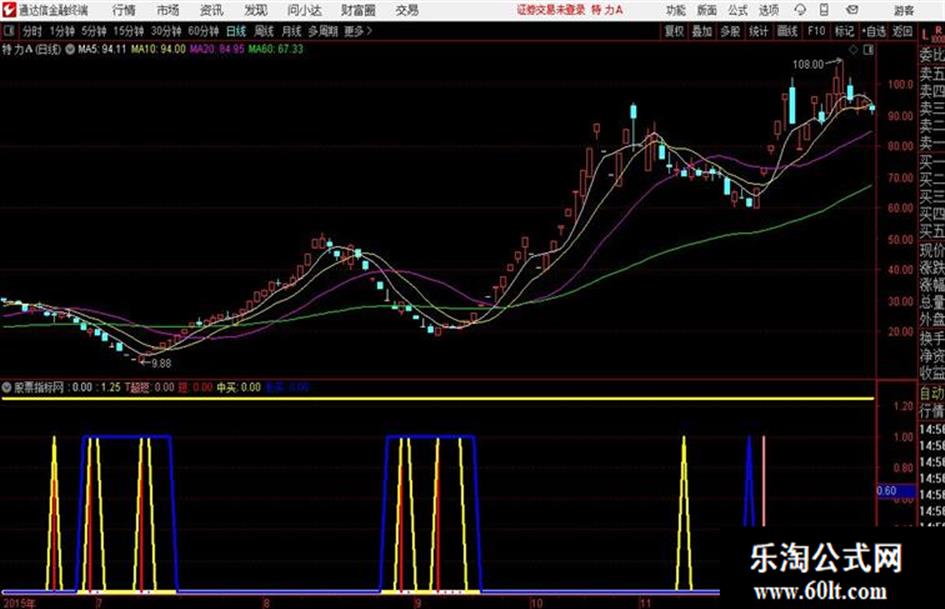Click the 叠加 overlay button
Image resolution: width=945 pixels, height=609 pixels.
pos(702,31)
